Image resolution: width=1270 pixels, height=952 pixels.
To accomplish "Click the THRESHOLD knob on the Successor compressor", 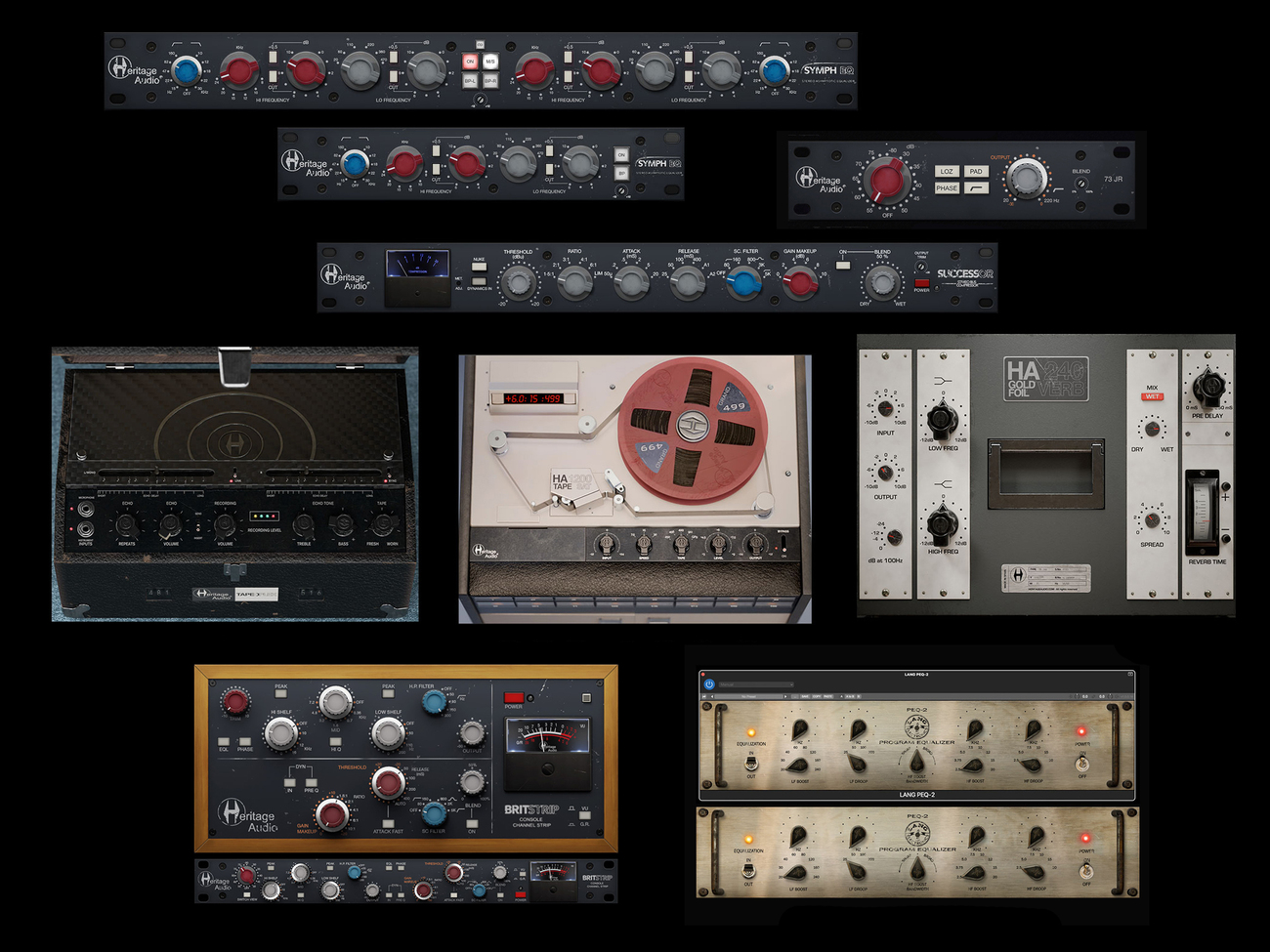I will pos(517,282).
